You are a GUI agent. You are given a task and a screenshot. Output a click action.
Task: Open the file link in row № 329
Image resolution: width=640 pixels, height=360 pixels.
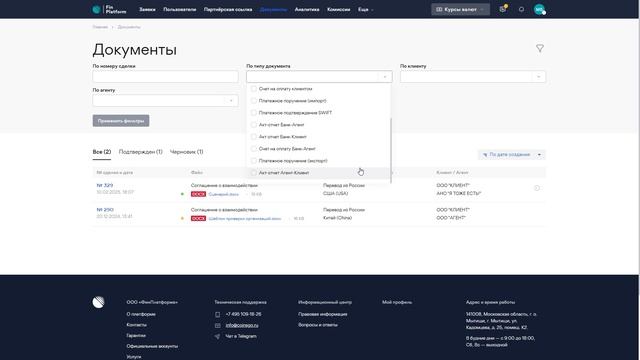click(224, 194)
